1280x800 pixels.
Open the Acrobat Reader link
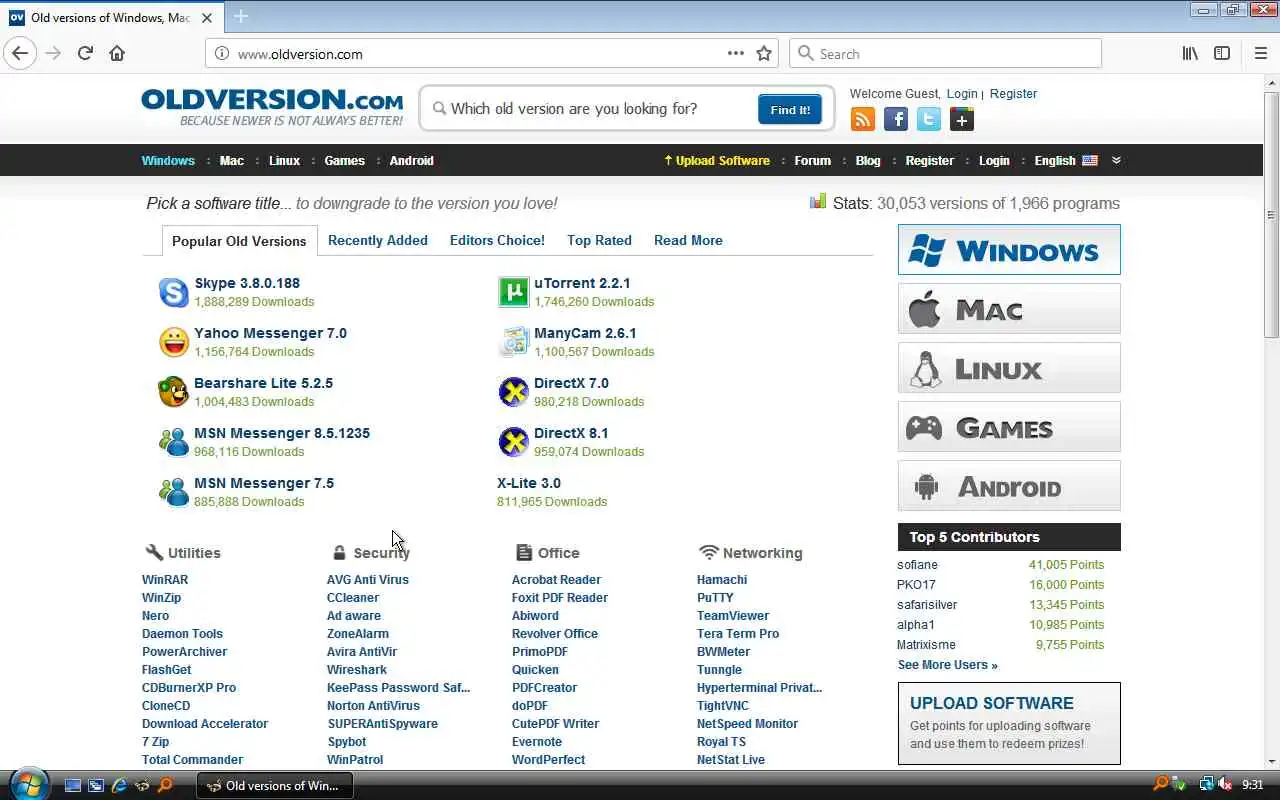coord(556,579)
